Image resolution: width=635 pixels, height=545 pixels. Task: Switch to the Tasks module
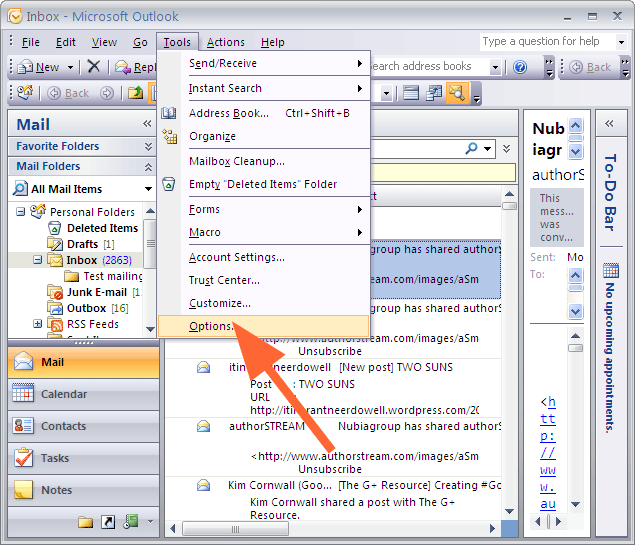pyautogui.click(x=83, y=458)
